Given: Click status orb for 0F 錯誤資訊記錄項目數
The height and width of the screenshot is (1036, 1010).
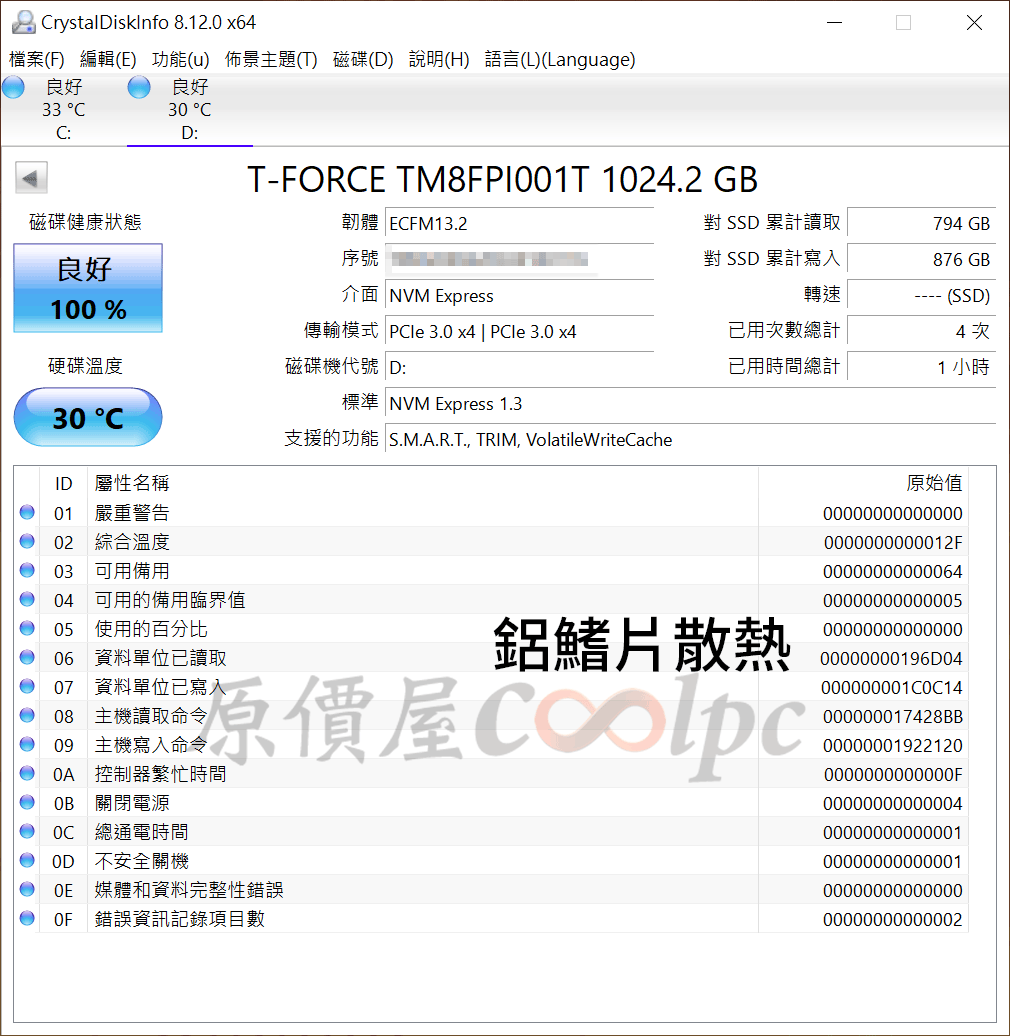Looking at the screenshot, I should (x=27, y=919).
